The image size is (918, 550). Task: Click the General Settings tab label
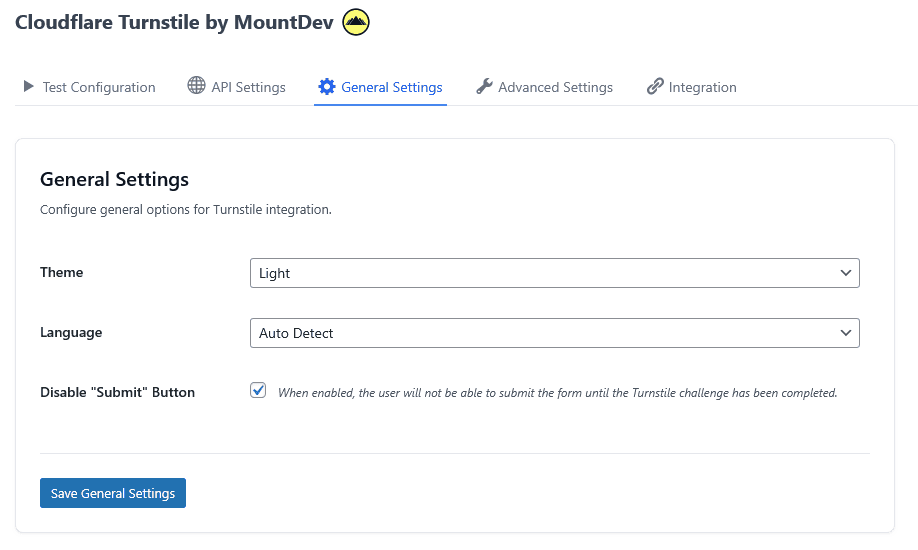click(392, 87)
